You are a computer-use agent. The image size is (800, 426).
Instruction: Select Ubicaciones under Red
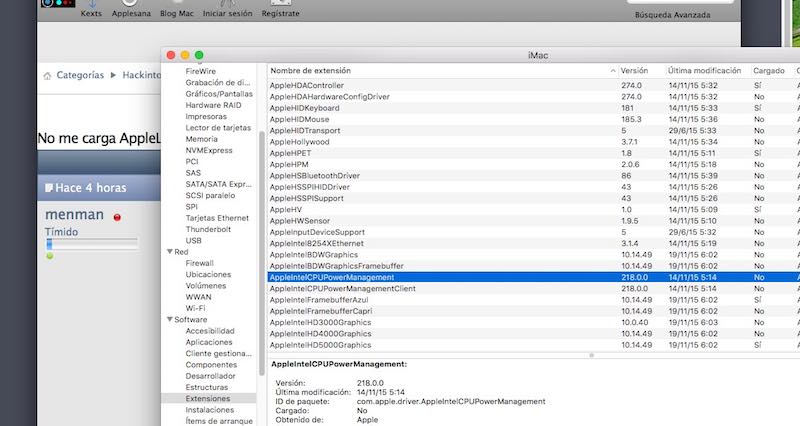(208, 274)
